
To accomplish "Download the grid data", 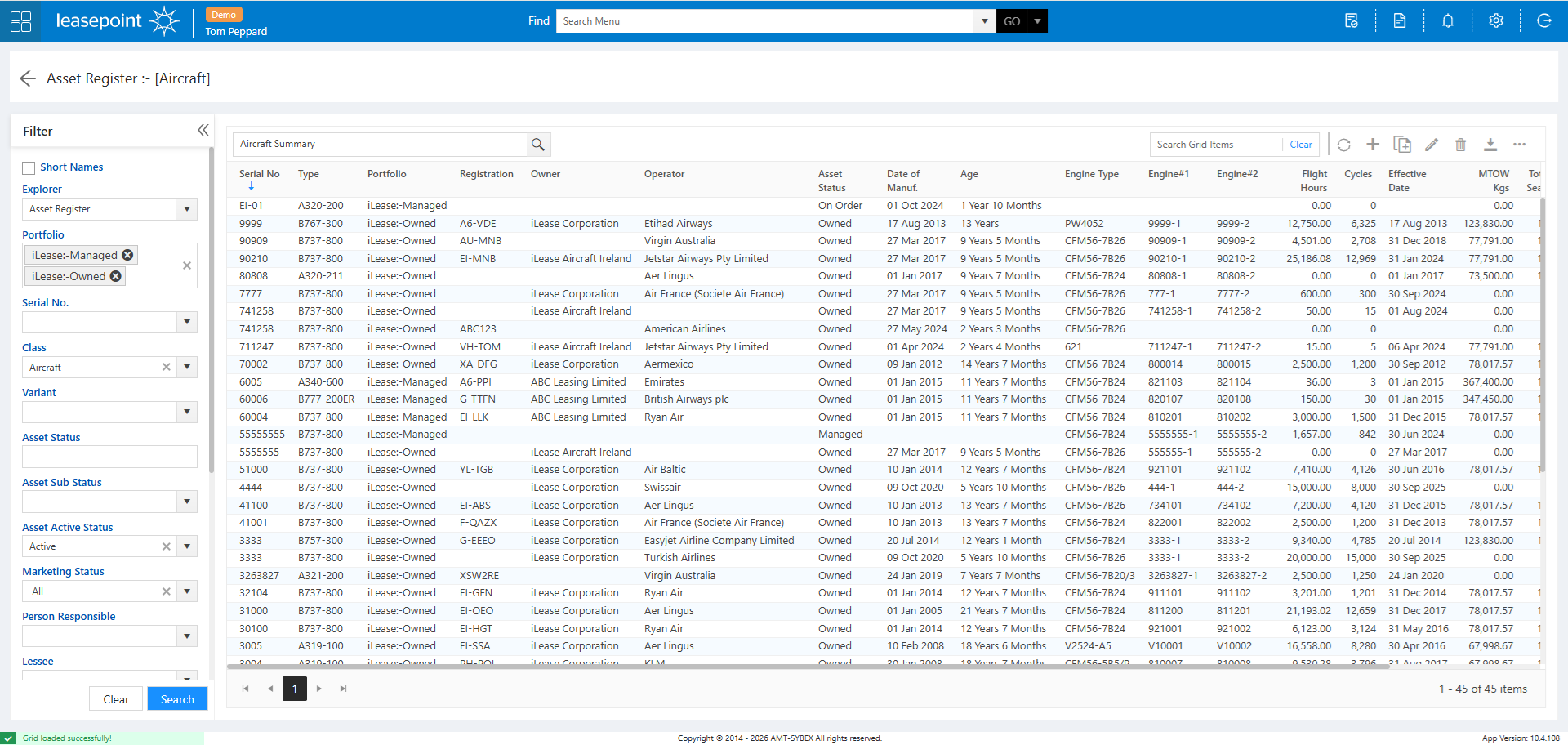I will click(x=1490, y=145).
